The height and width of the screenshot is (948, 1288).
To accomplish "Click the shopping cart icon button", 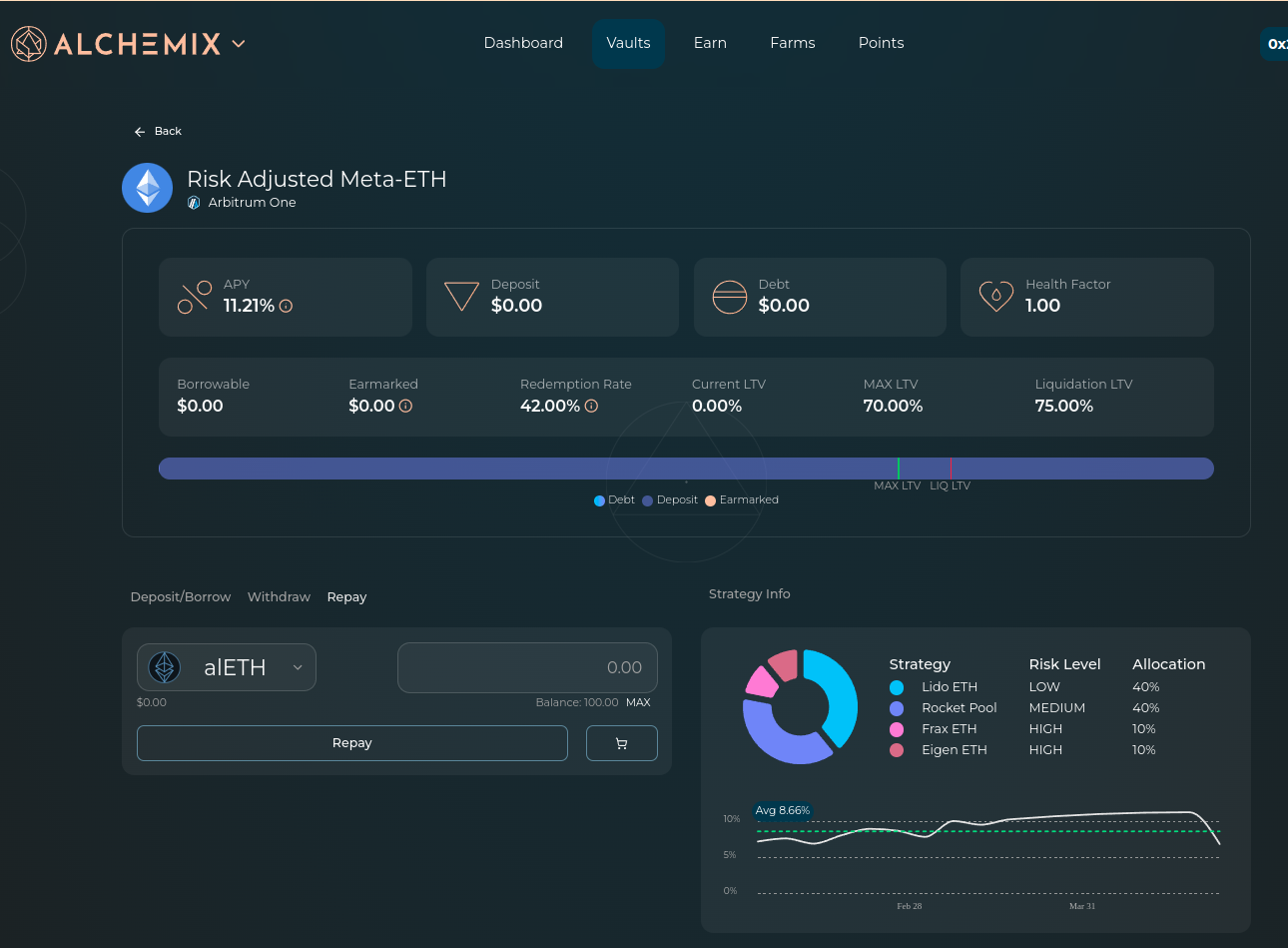I will [621, 743].
